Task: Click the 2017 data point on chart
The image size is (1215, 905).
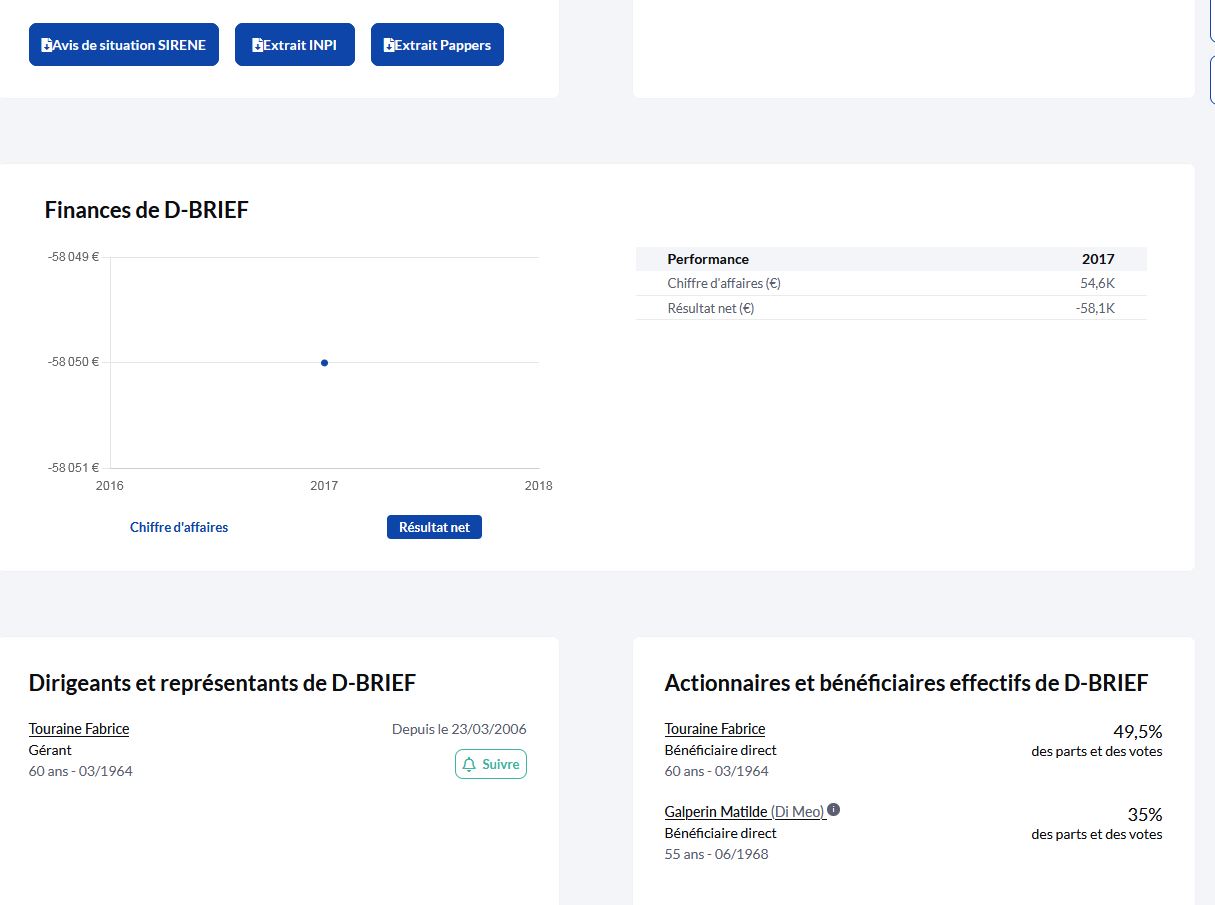Action: pos(324,363)
